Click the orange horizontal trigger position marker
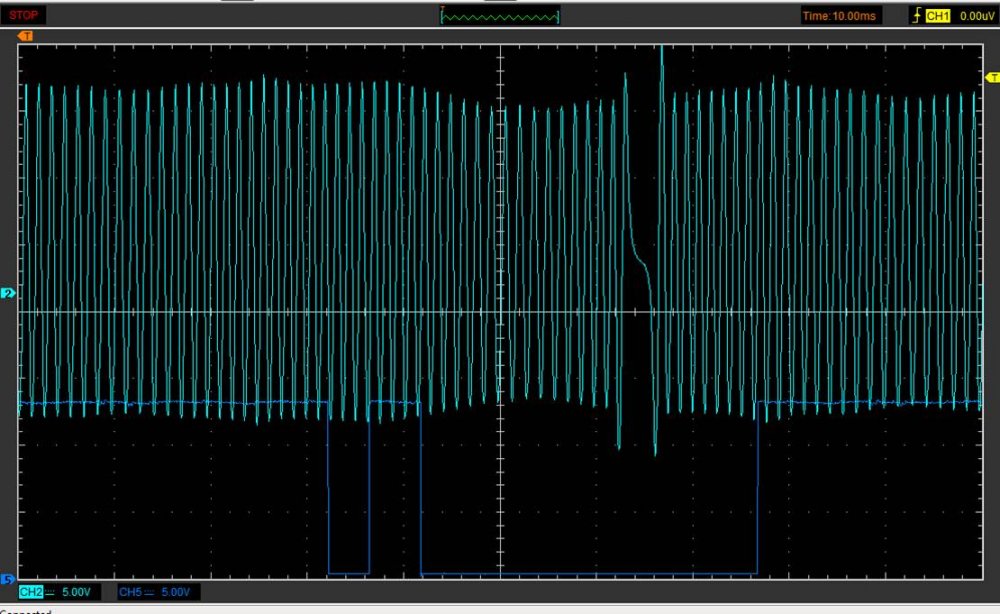The width and height of the screenshot is (1000, 614). pos(26,36)
